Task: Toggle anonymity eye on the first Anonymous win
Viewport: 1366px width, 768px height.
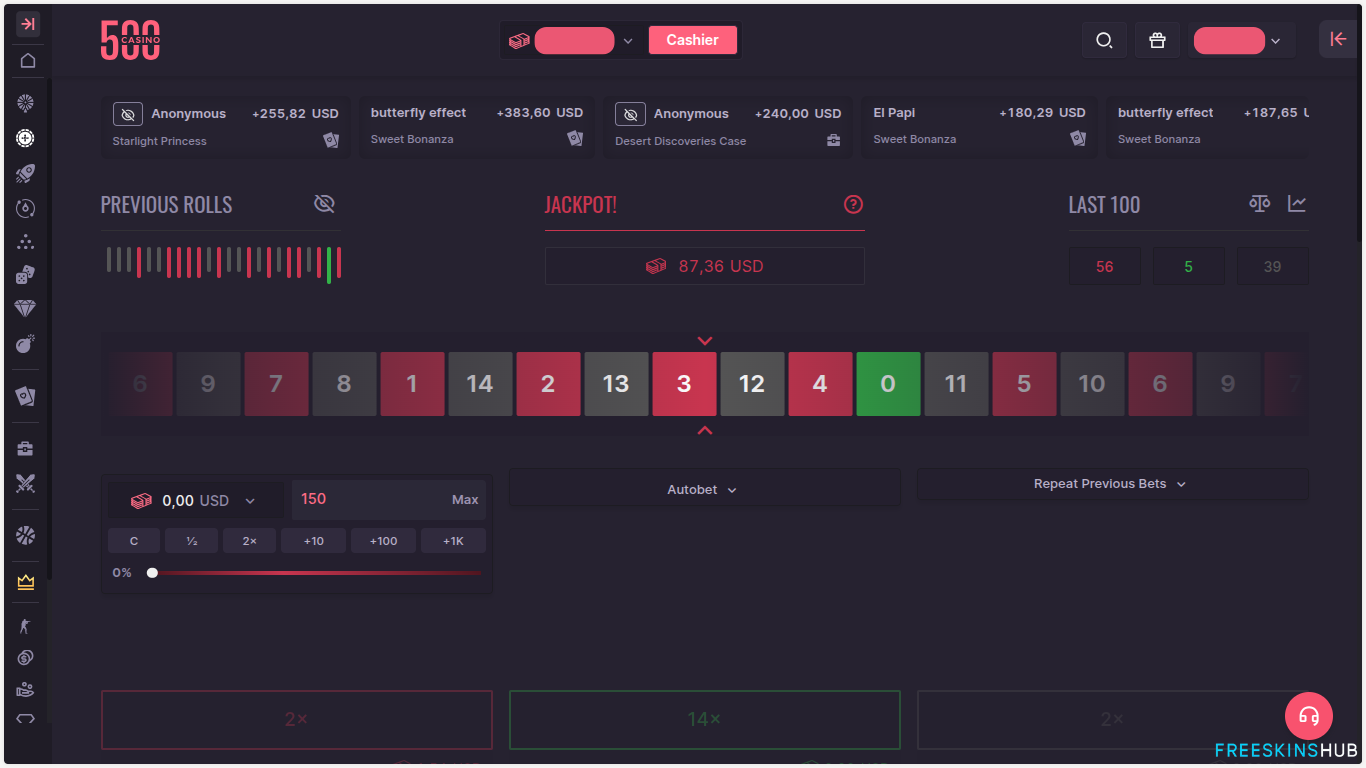Action: point(128,113)
